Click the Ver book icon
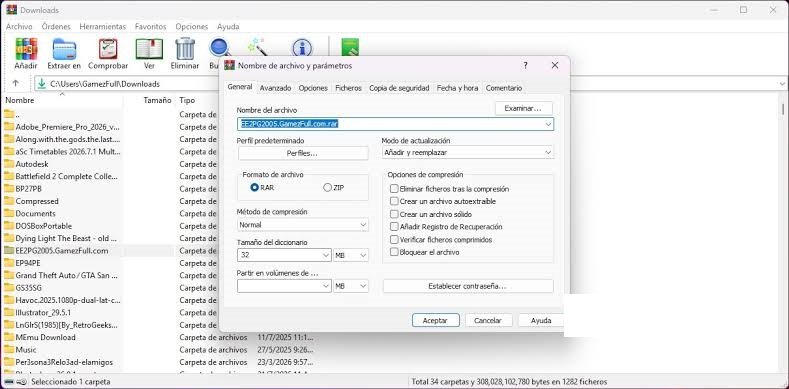The width and height of the screenshot is (789, 389). [x=149, y=49]
